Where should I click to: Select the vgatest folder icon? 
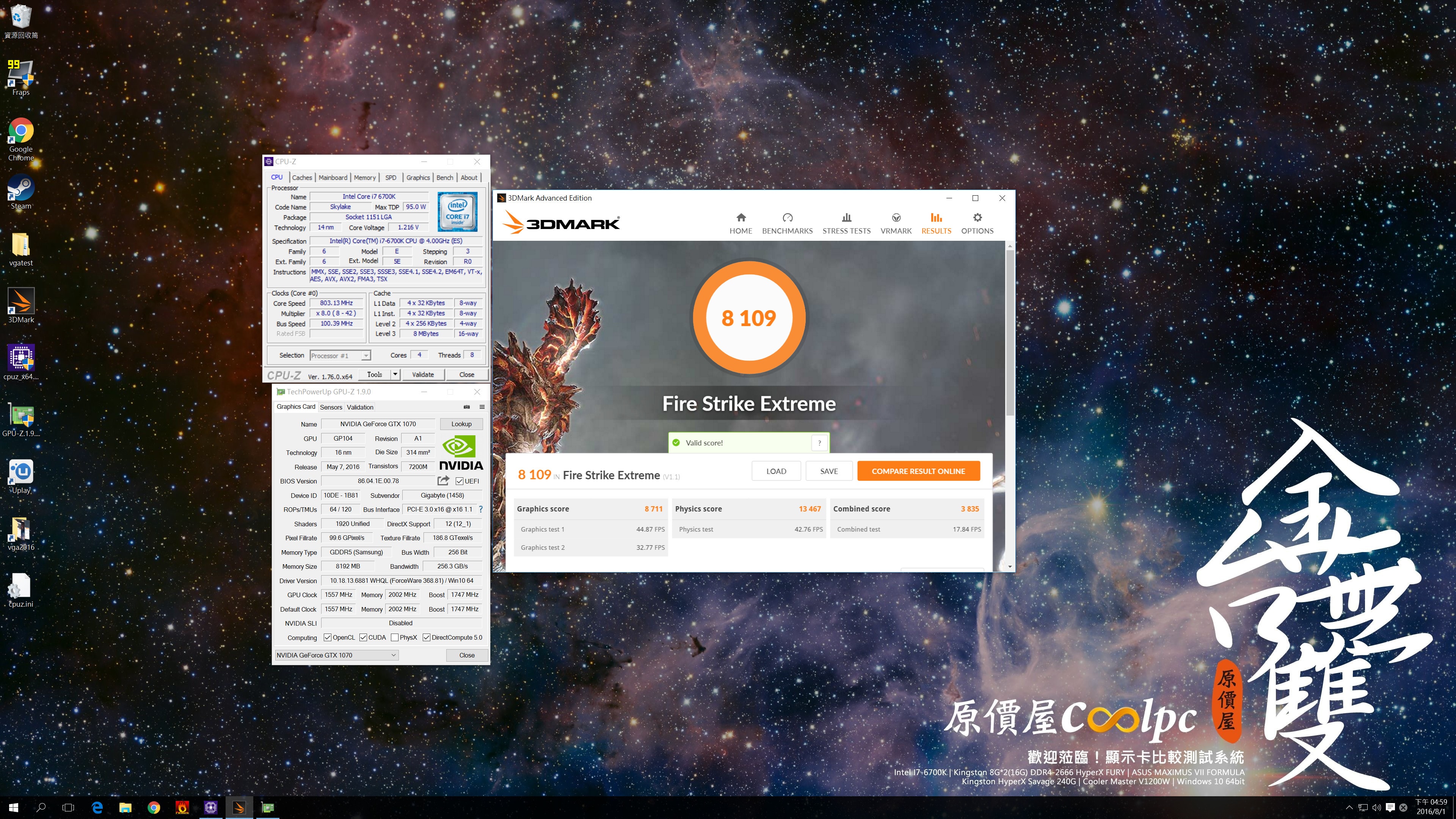click(21, 249)
